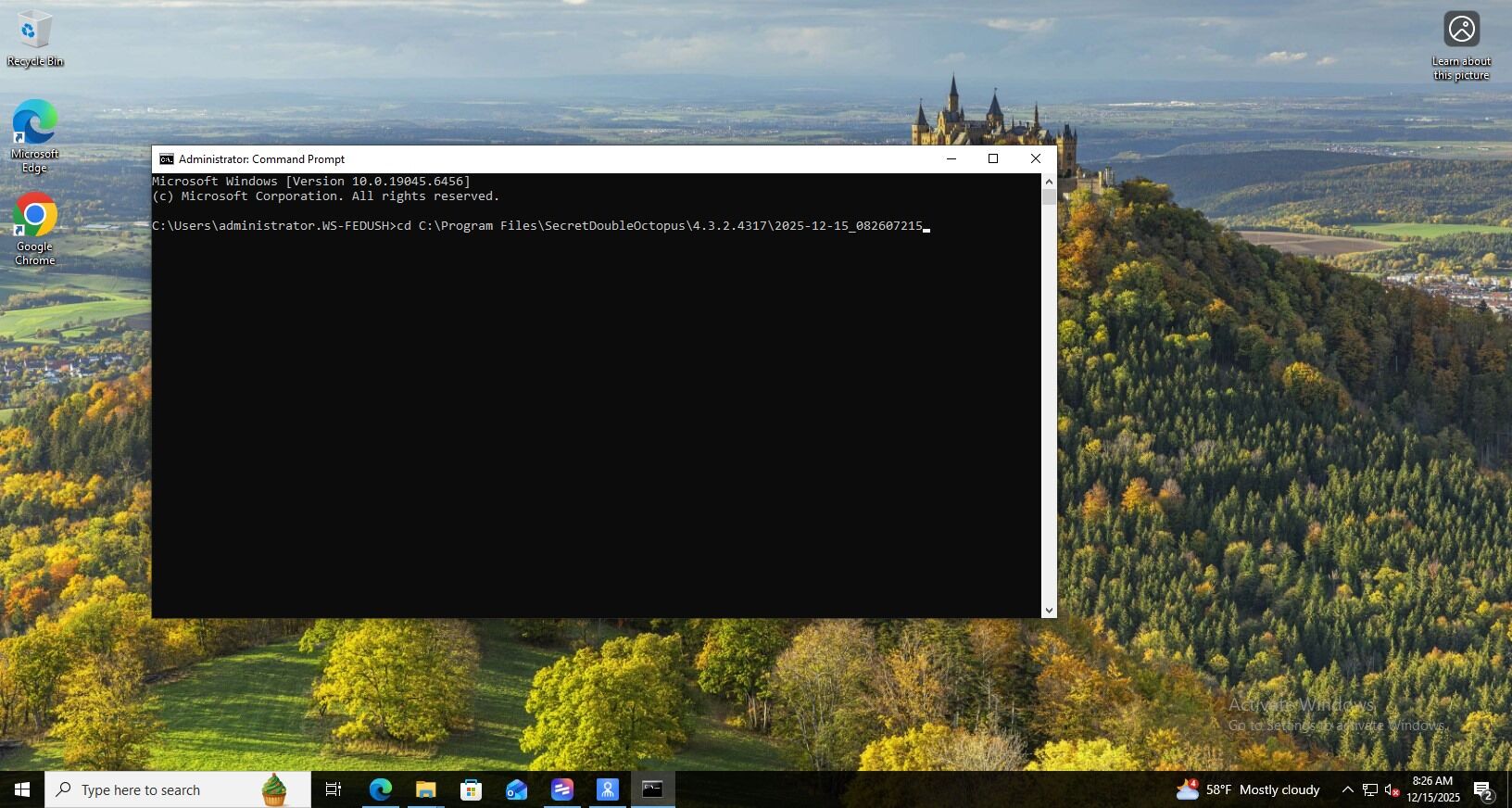Maximize the Command Prompt window
The width and height of the screenshot is (1512, 808).
pyautogui.click(x=993, y=158)
